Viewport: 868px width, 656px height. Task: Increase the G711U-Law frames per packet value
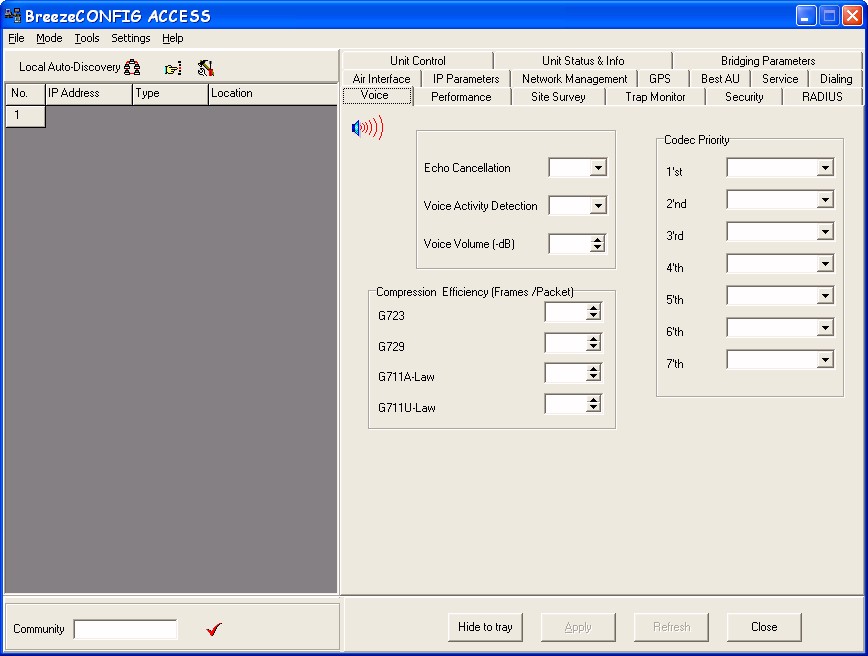593,400
